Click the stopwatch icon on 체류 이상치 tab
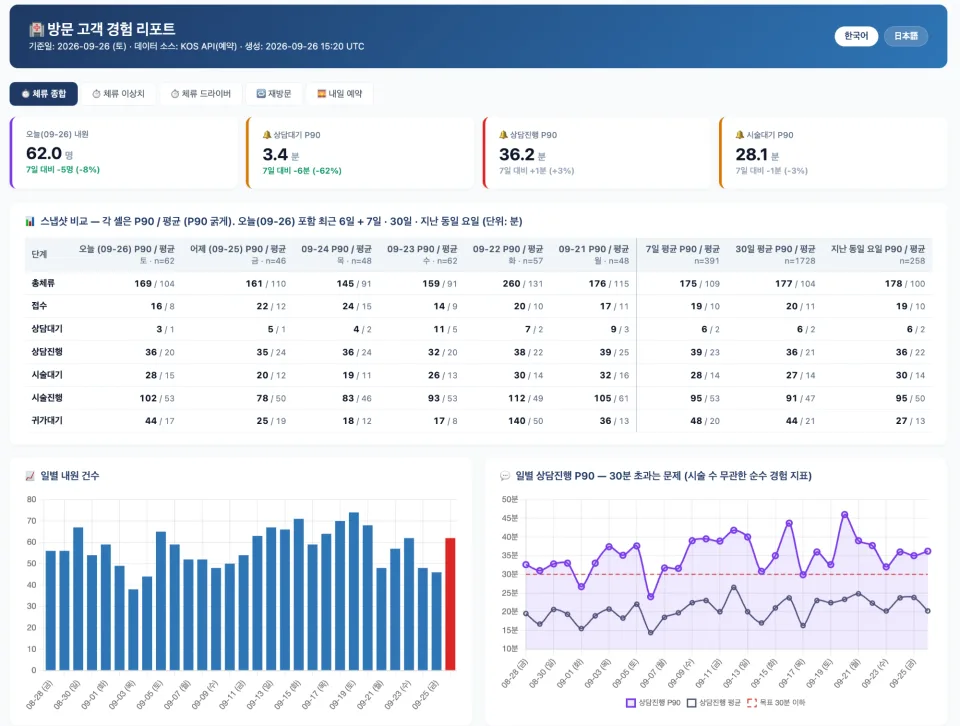Image resolution: width=960 pixels, height=726 pixels. 96,94
